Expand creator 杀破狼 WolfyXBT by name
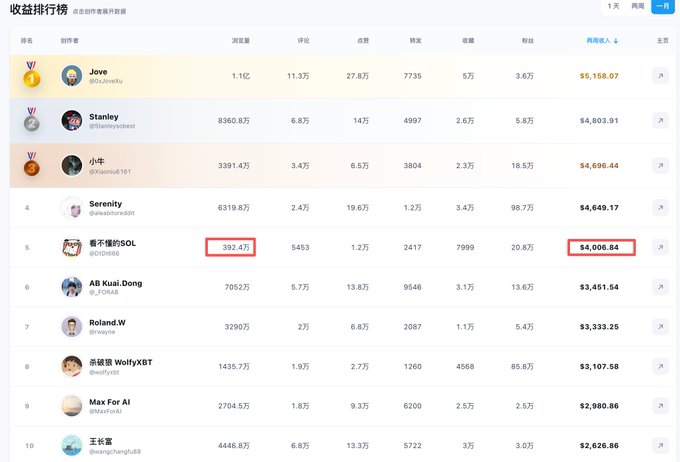 121,362
